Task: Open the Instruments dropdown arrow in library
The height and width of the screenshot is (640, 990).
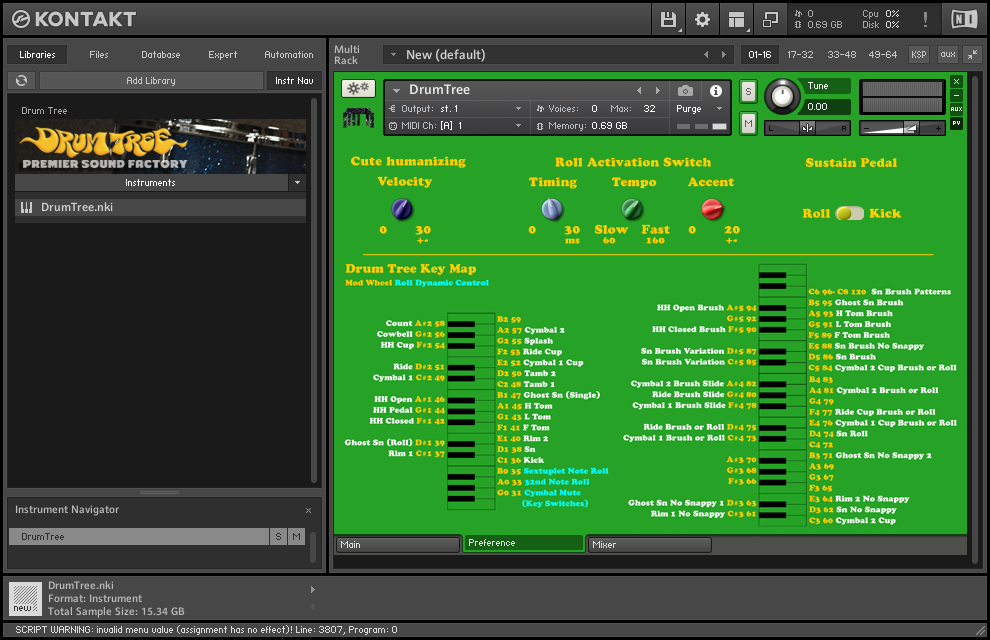Action: click(297, 183)
